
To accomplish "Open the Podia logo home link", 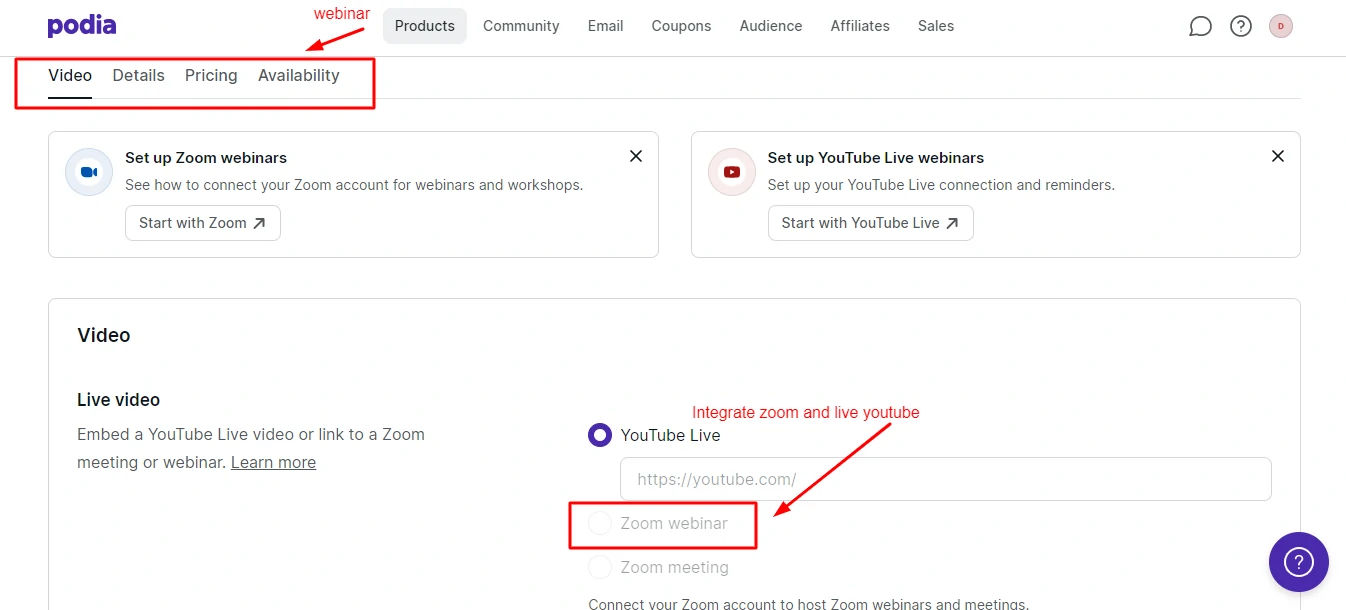I will [x=82, y=26].
